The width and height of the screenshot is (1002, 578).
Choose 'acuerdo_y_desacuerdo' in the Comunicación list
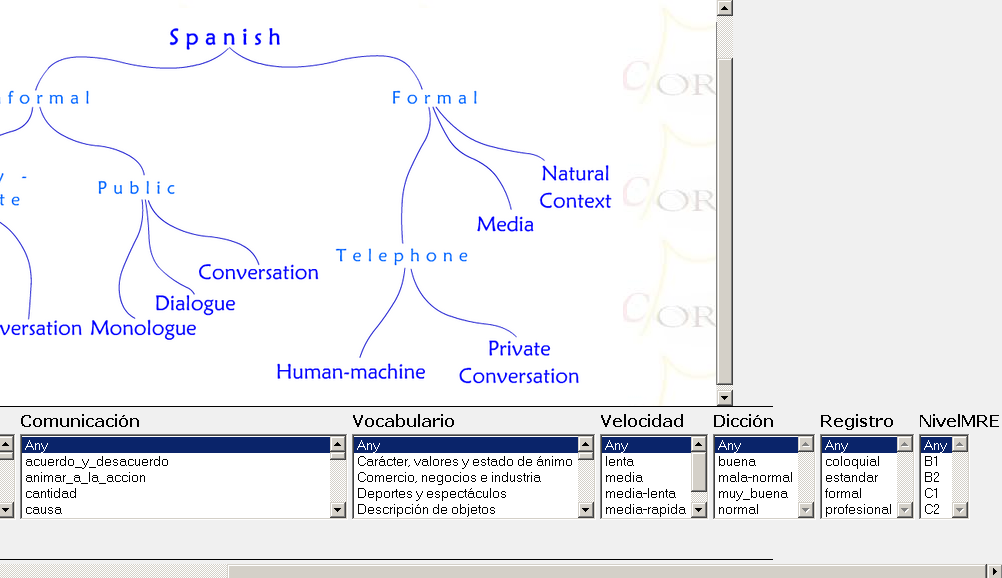(97, 462)
